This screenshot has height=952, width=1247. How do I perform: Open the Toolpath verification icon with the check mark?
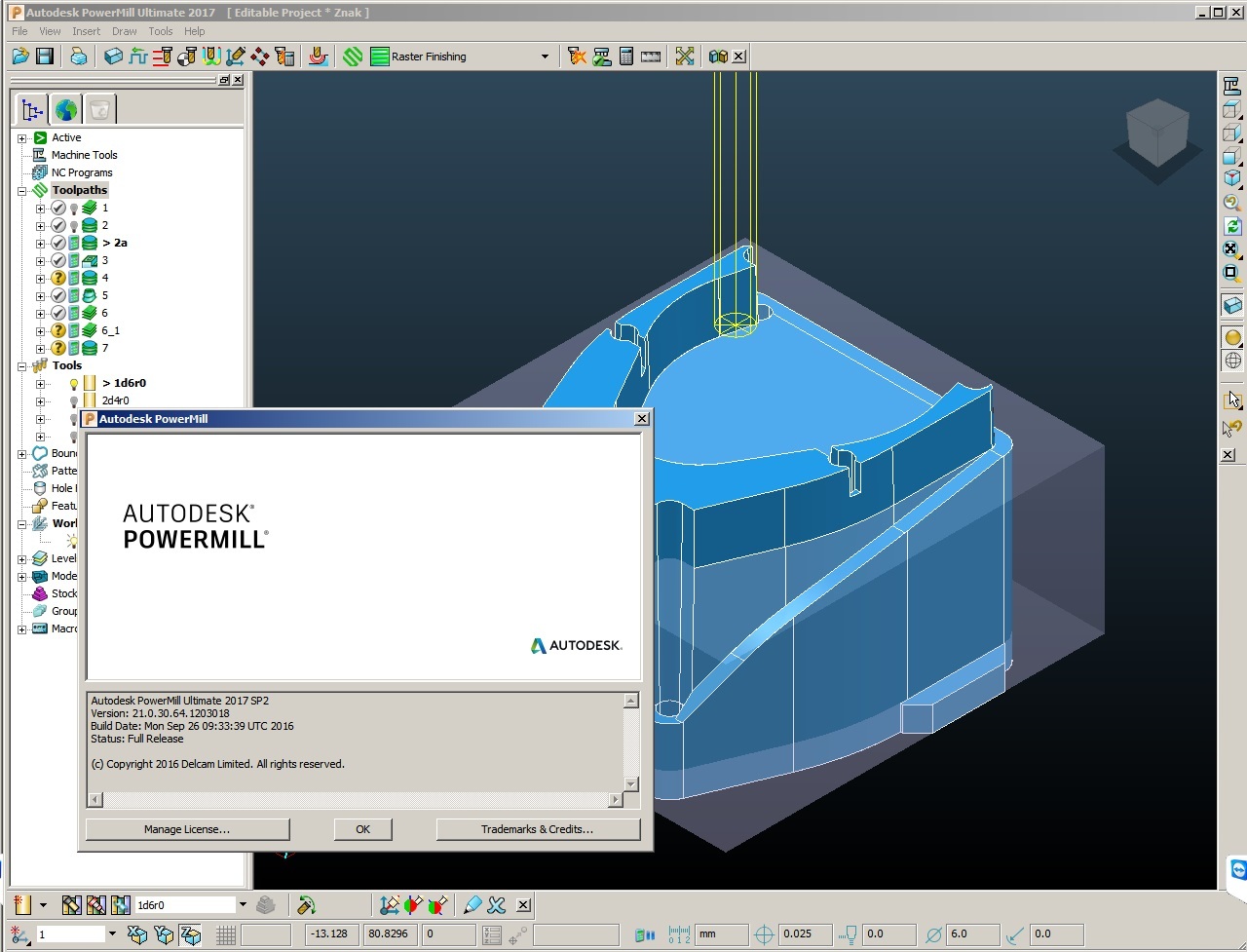601,57
